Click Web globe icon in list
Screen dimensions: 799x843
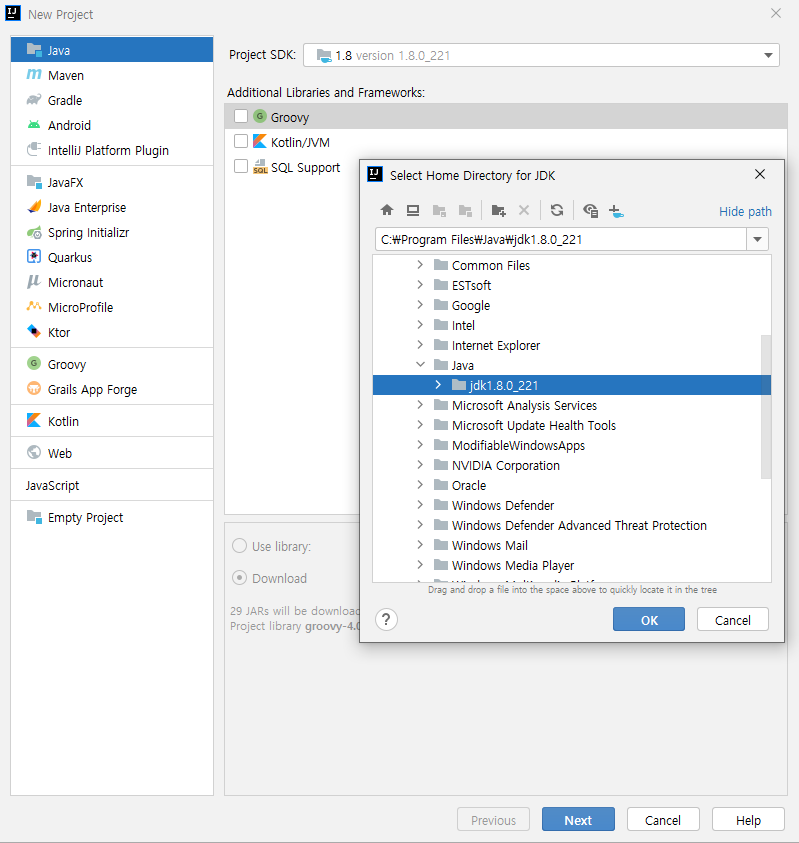[34, 452]
